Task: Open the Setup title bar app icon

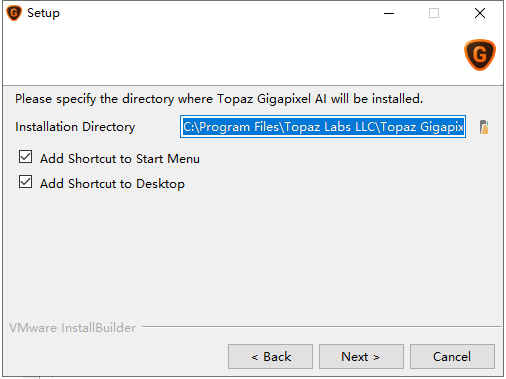Action: click(x=14, y=13)
